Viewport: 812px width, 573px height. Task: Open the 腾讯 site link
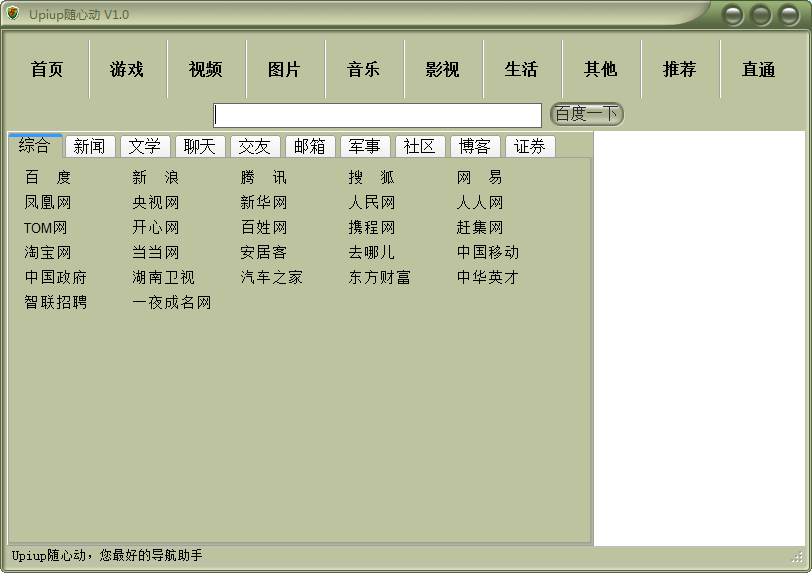pyautogui.click(x=264, y=177)
